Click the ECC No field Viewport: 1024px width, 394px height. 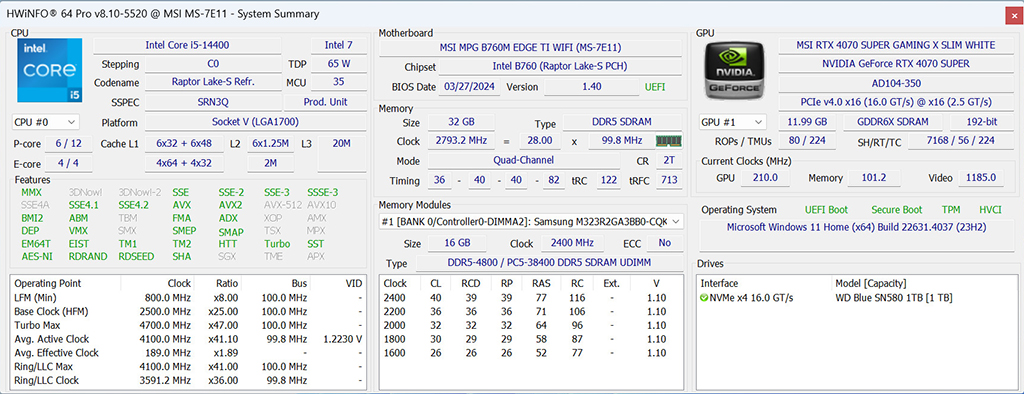[x=665, y=243]
